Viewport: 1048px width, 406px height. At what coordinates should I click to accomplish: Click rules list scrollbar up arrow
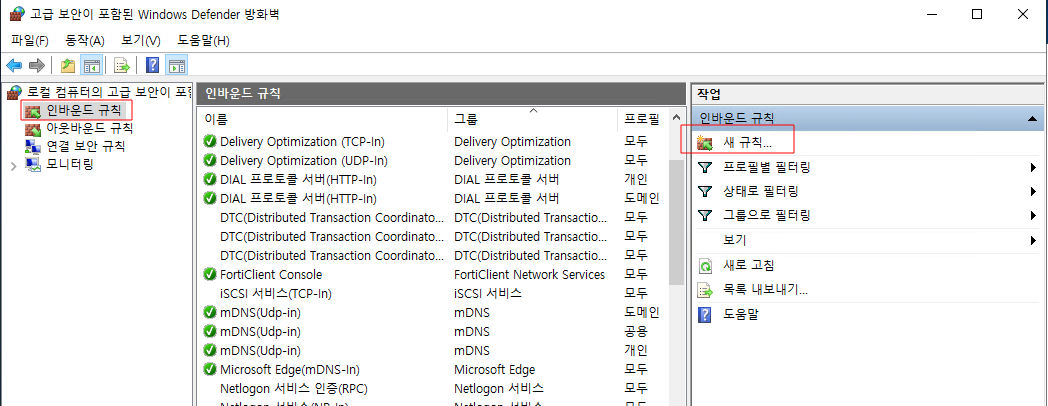click(676, 118)
